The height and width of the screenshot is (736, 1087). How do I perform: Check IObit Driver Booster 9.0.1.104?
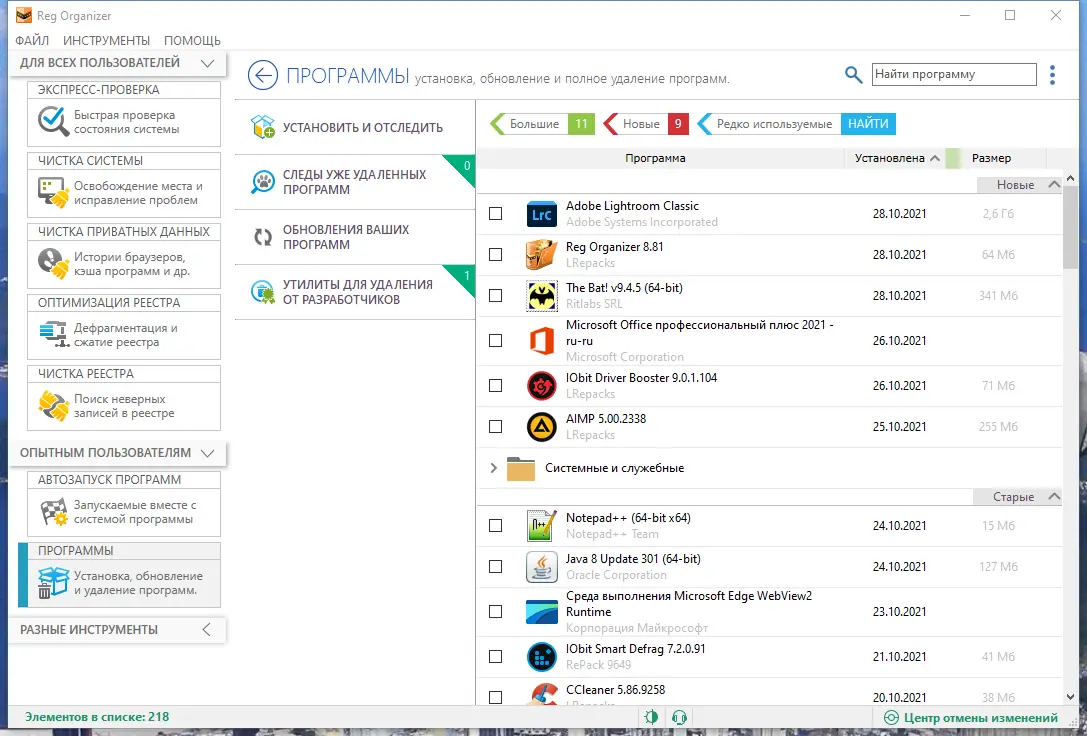tap(496, 385)
